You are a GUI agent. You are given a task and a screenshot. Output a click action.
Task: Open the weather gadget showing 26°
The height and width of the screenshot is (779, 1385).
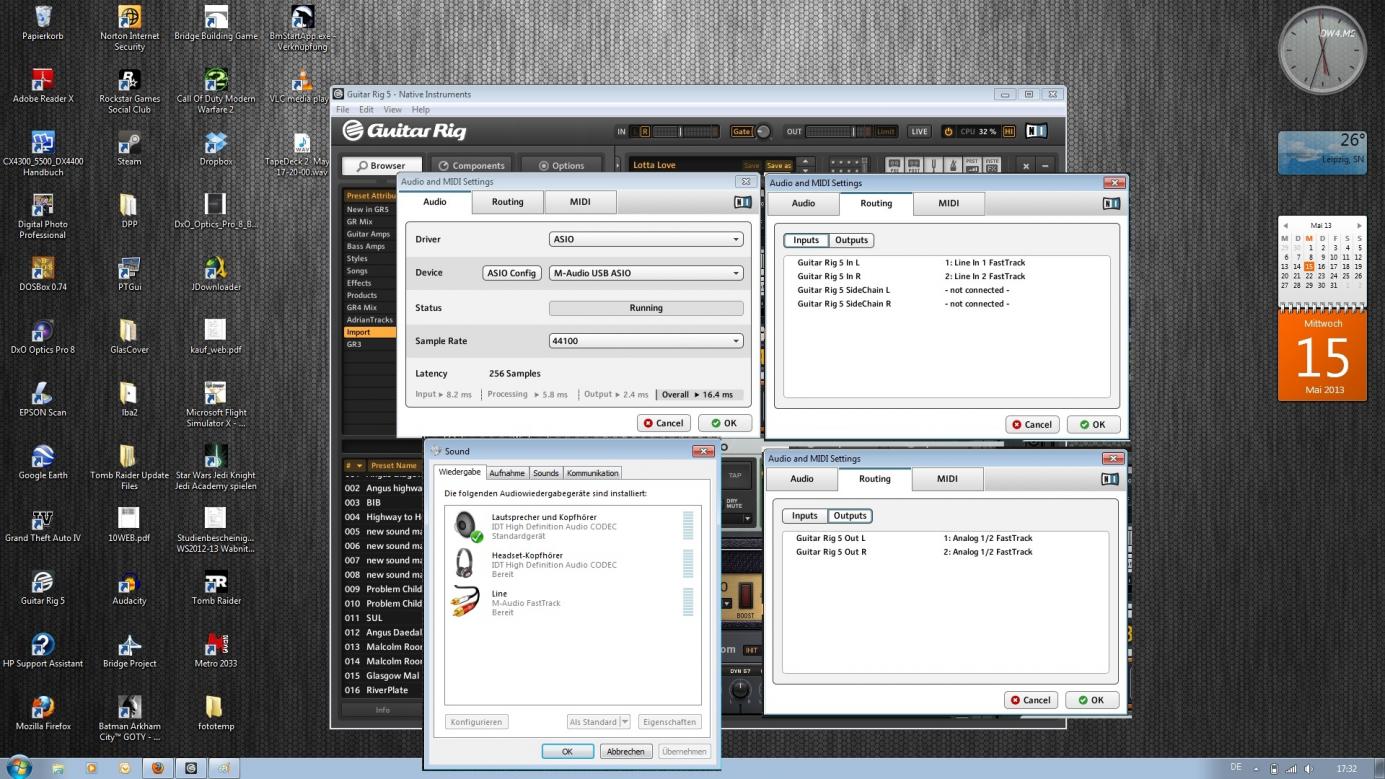pos(1322,153)
